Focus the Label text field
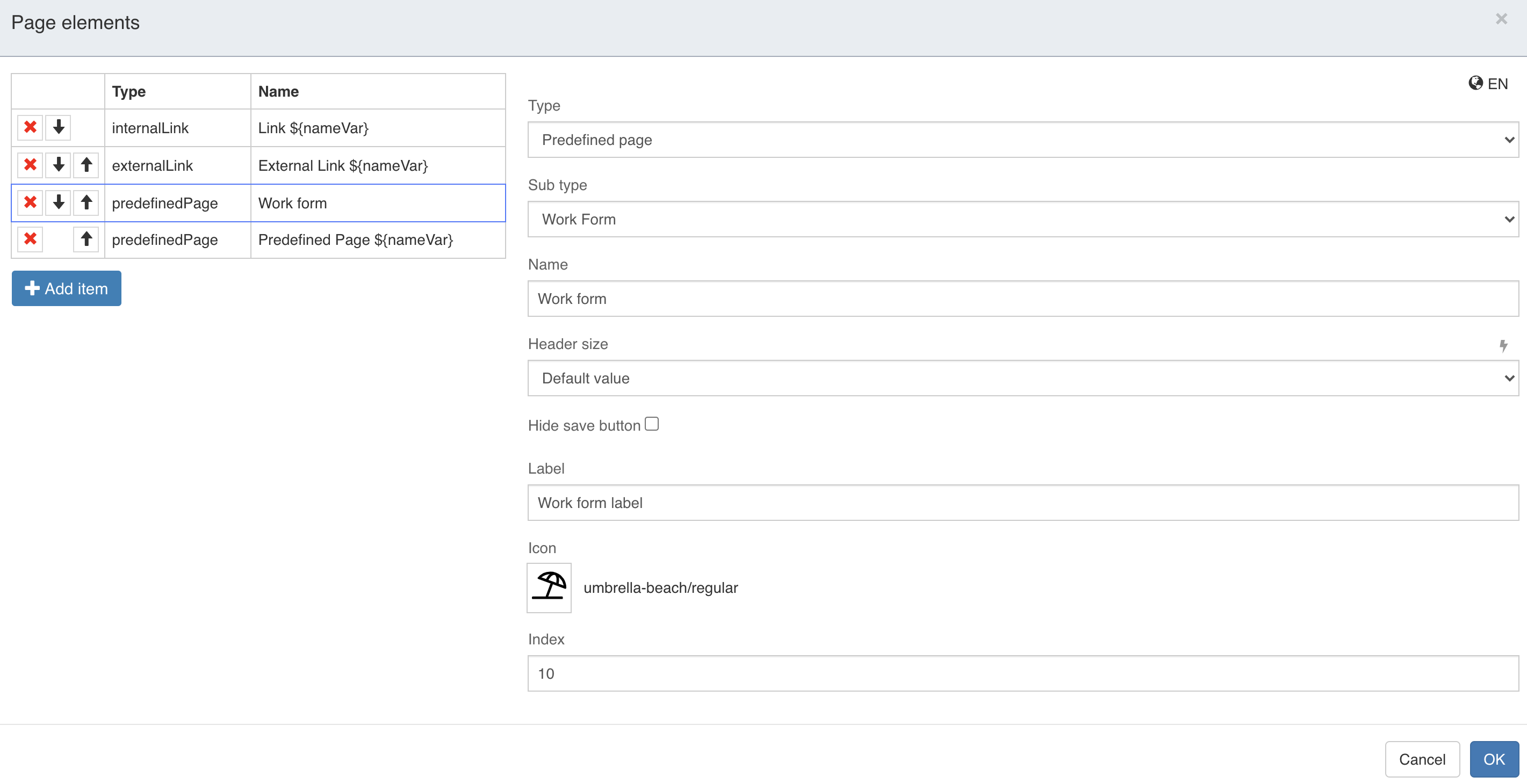 click(x=1022, y=503)
